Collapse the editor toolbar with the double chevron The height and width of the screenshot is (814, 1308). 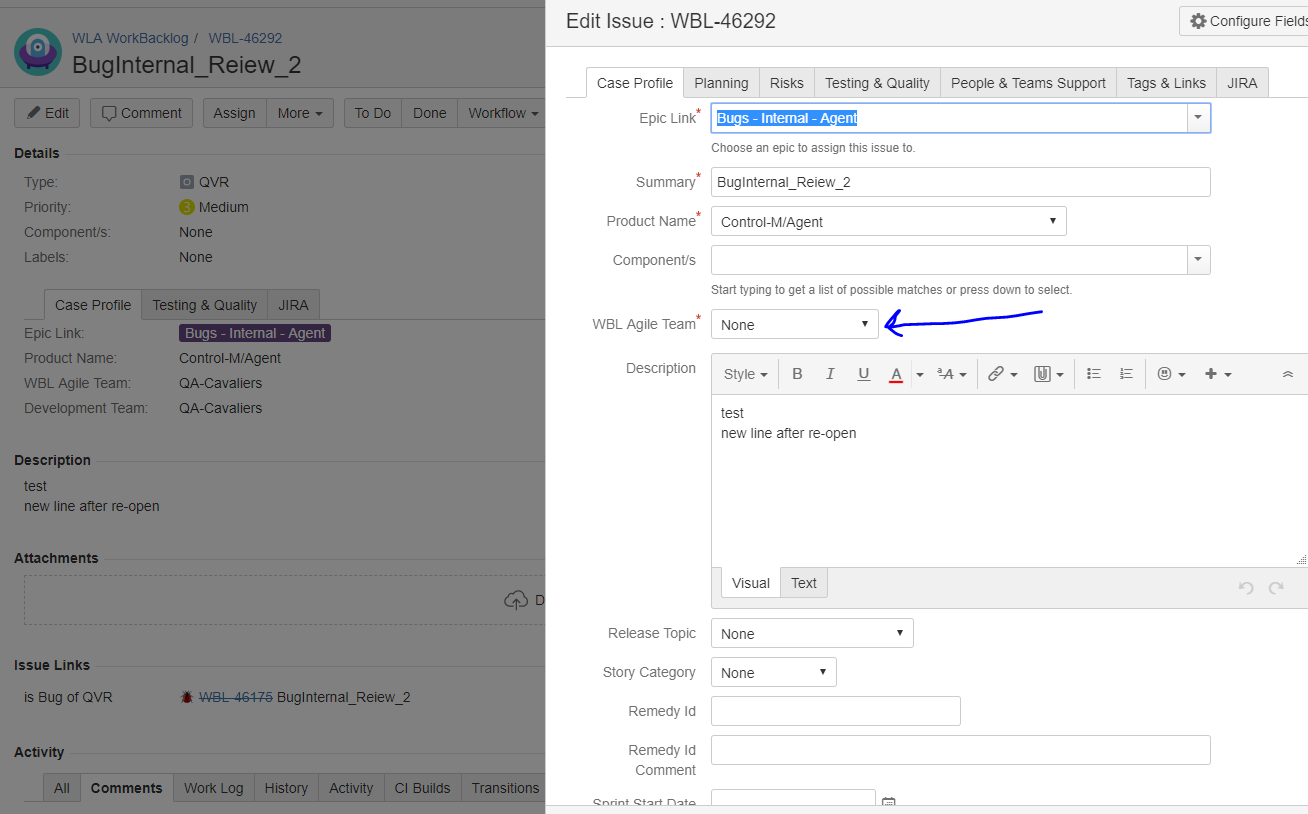(x=1288, y=374)
